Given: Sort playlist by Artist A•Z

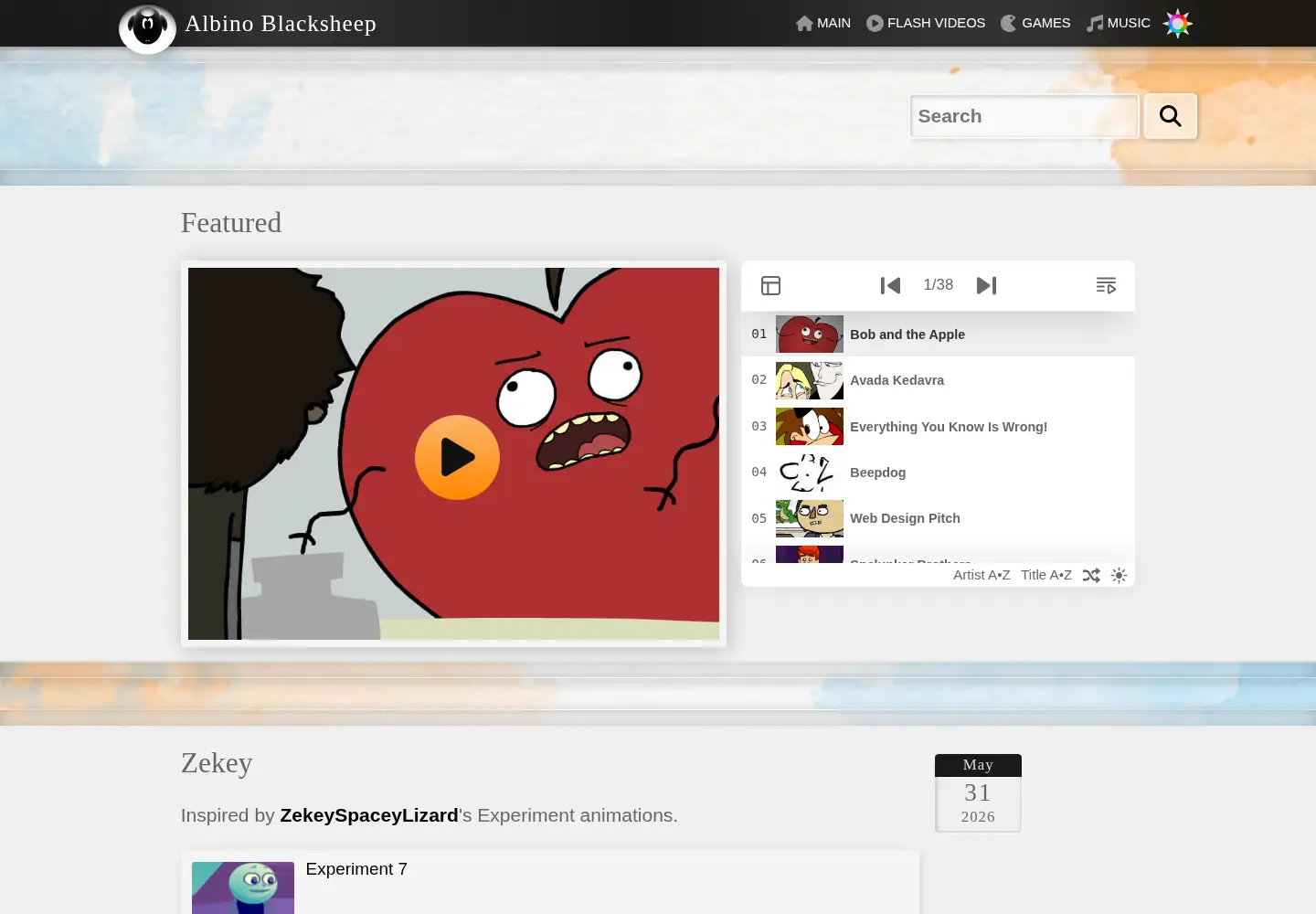Looking at the screenshot, I should click(x=982, y=575).
